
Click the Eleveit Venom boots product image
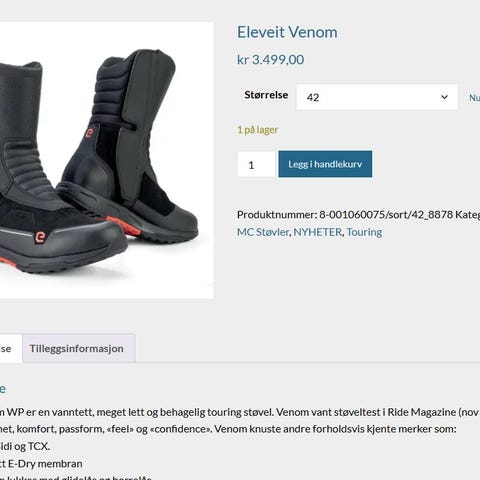(x=106, y=160)
